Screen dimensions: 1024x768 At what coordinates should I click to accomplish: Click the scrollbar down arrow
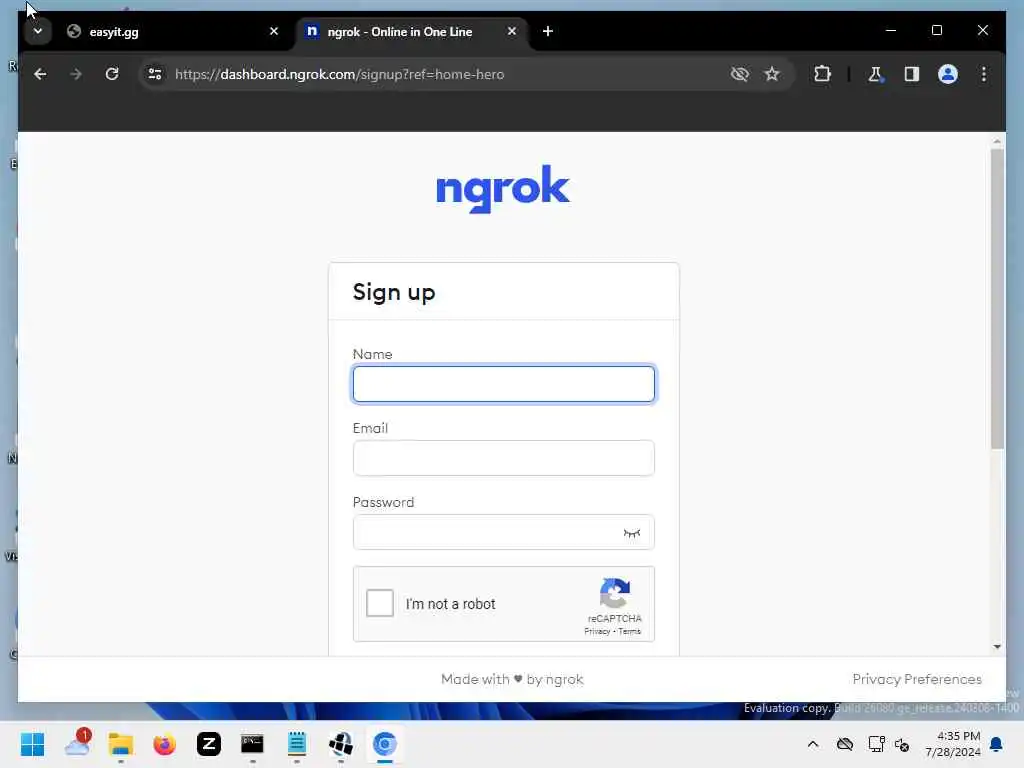coord(997,647)
